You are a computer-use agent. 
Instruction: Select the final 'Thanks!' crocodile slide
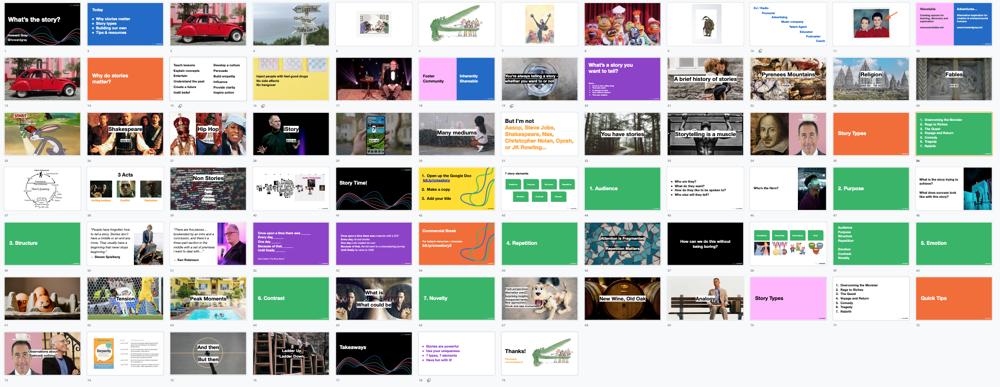tap(540, 353)
